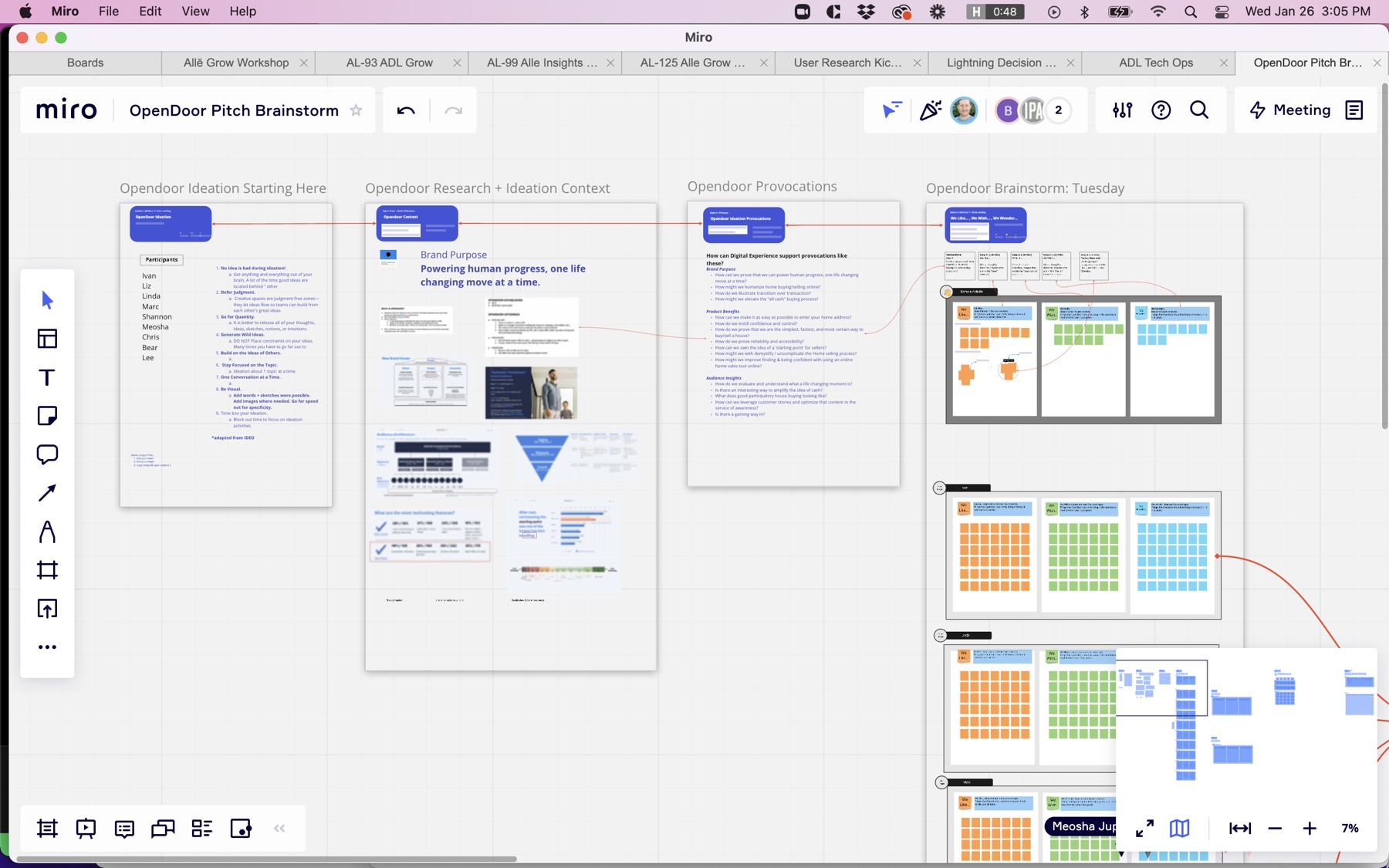Image resolution: width=1389 pixels, height=868 pixels.
Task: Open the File menu
Action: tap(109, 12)
